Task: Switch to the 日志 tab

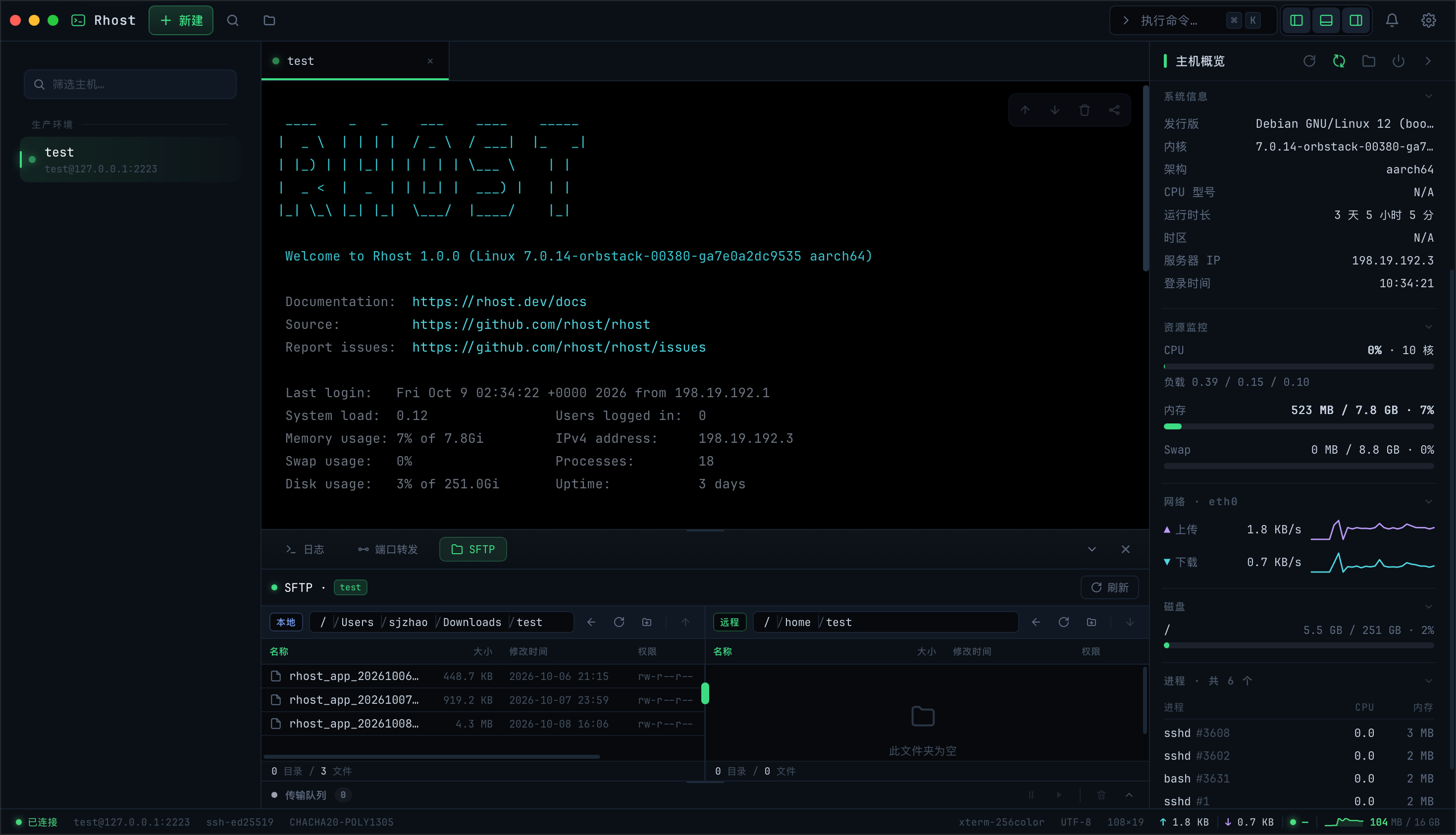Action: tap(305, 549)
